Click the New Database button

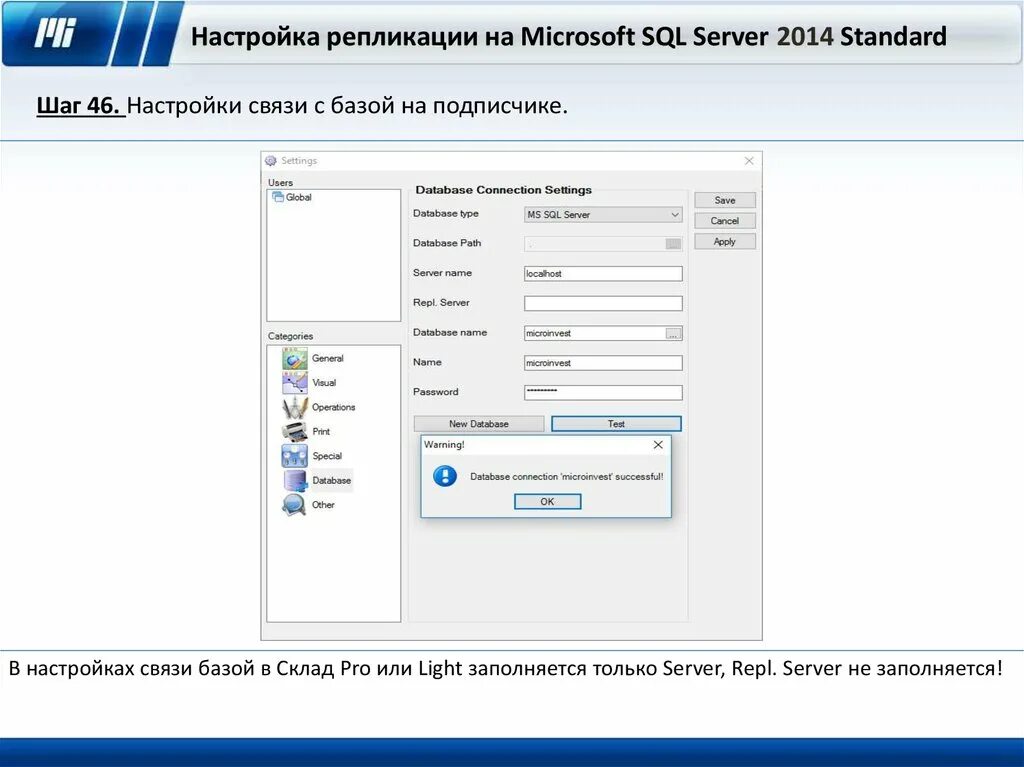(479, 424)
